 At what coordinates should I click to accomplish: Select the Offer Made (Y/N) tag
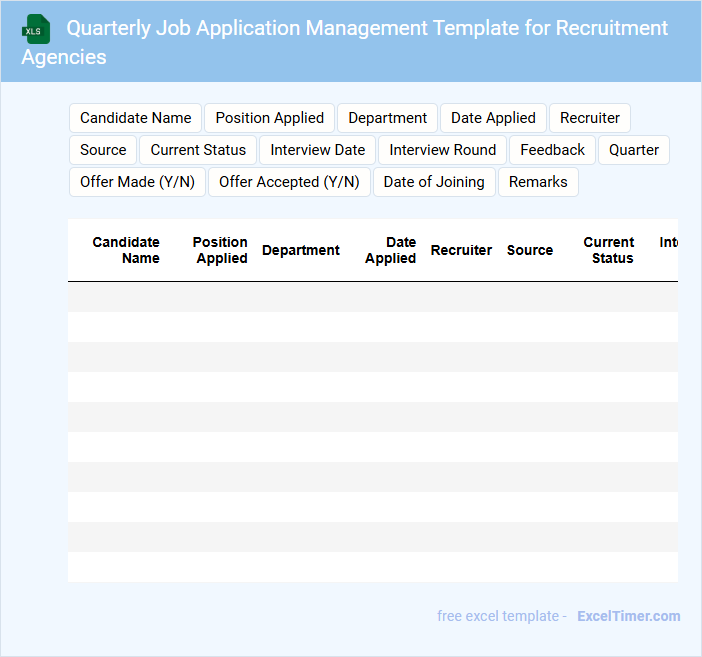point(137,182)
